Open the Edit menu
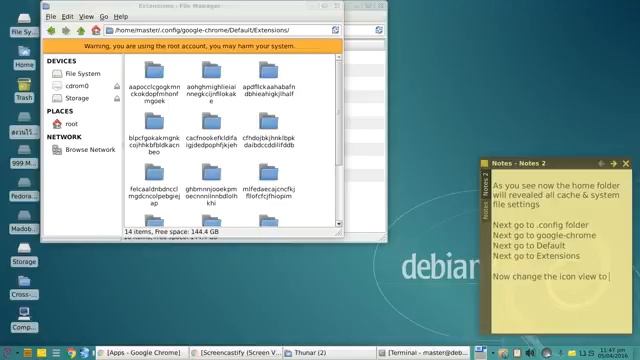Screen dimensions: 640x360 point(67,17)
